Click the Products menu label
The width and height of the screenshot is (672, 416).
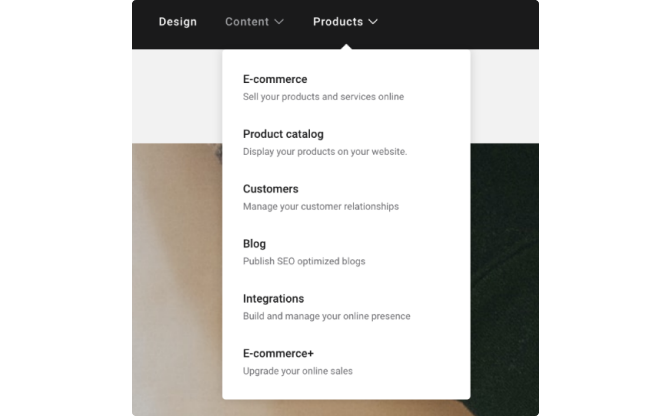(338, 22)
